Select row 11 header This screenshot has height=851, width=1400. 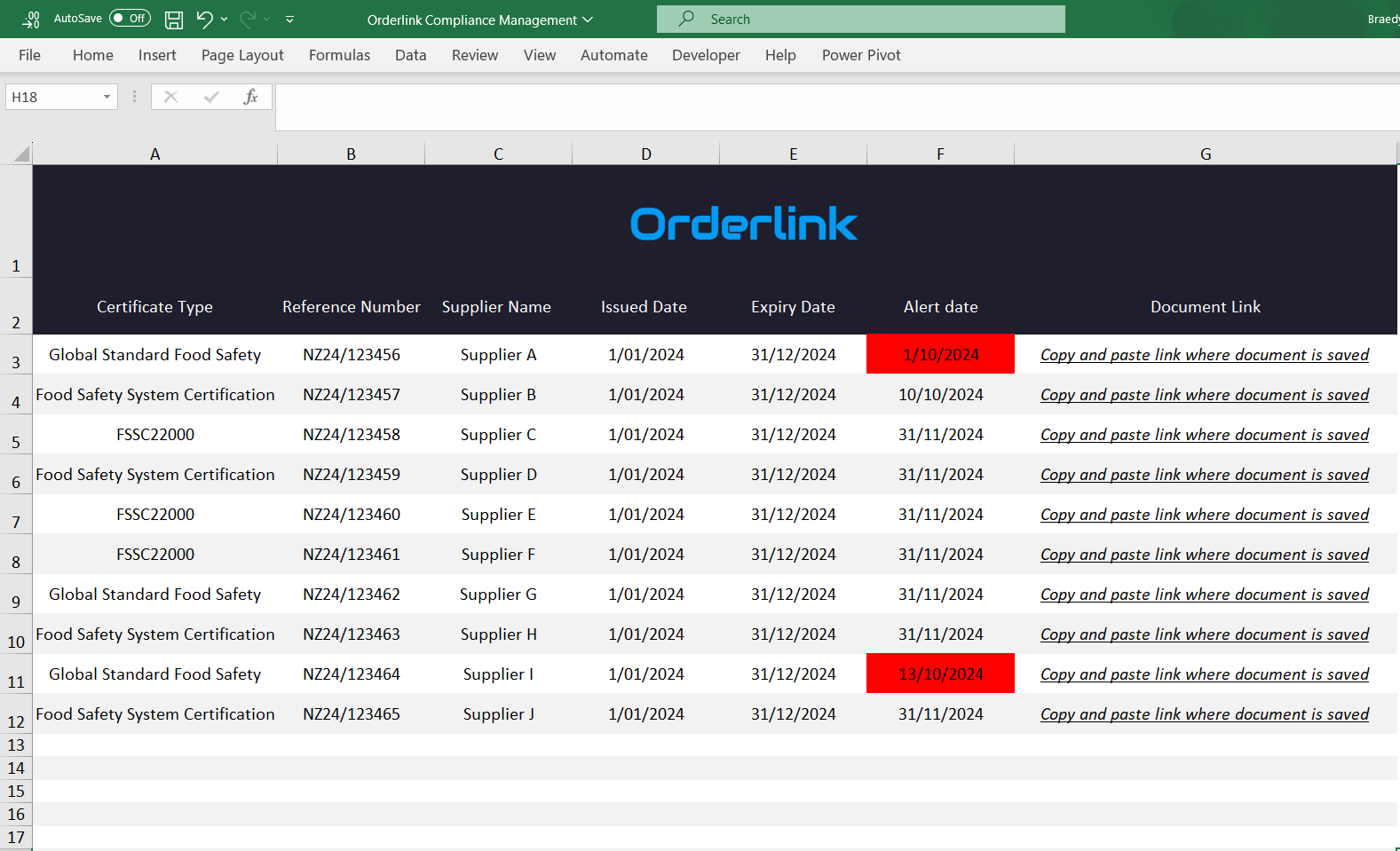pos(16,674)
